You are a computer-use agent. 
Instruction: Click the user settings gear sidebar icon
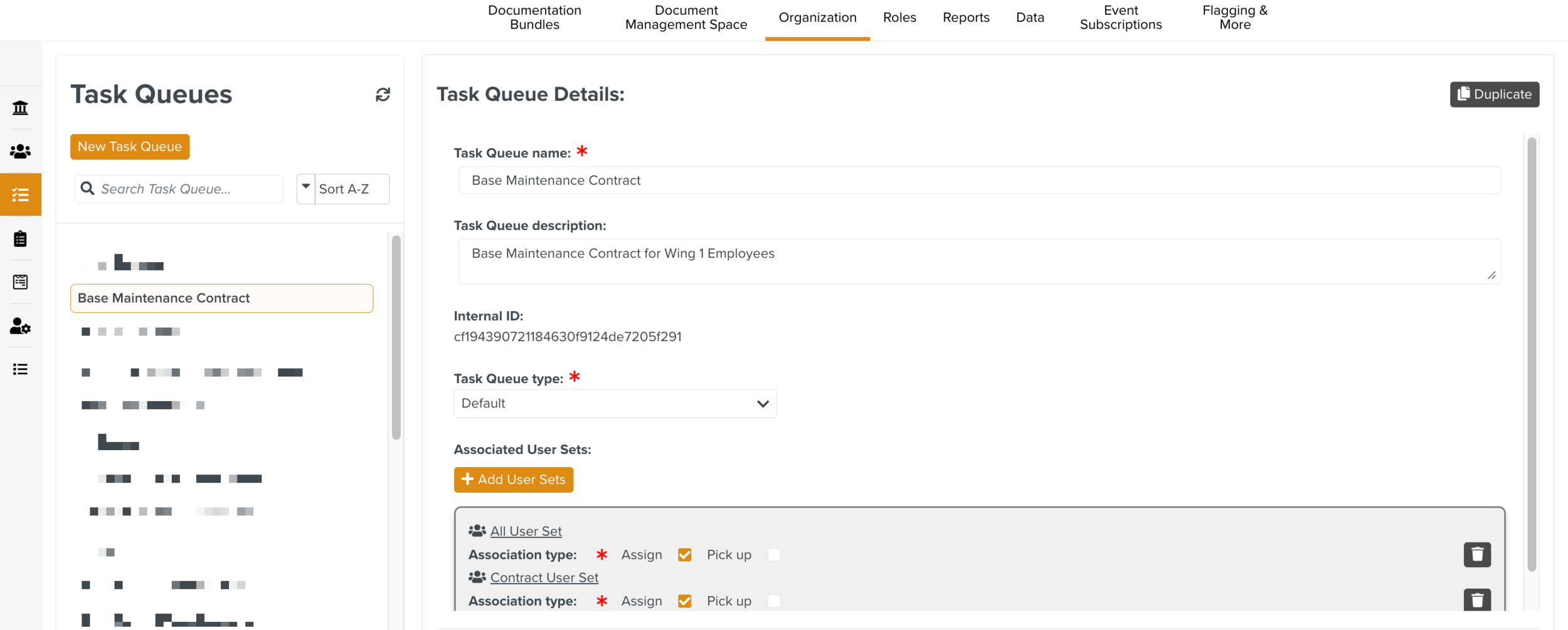(x=20, y=326)
